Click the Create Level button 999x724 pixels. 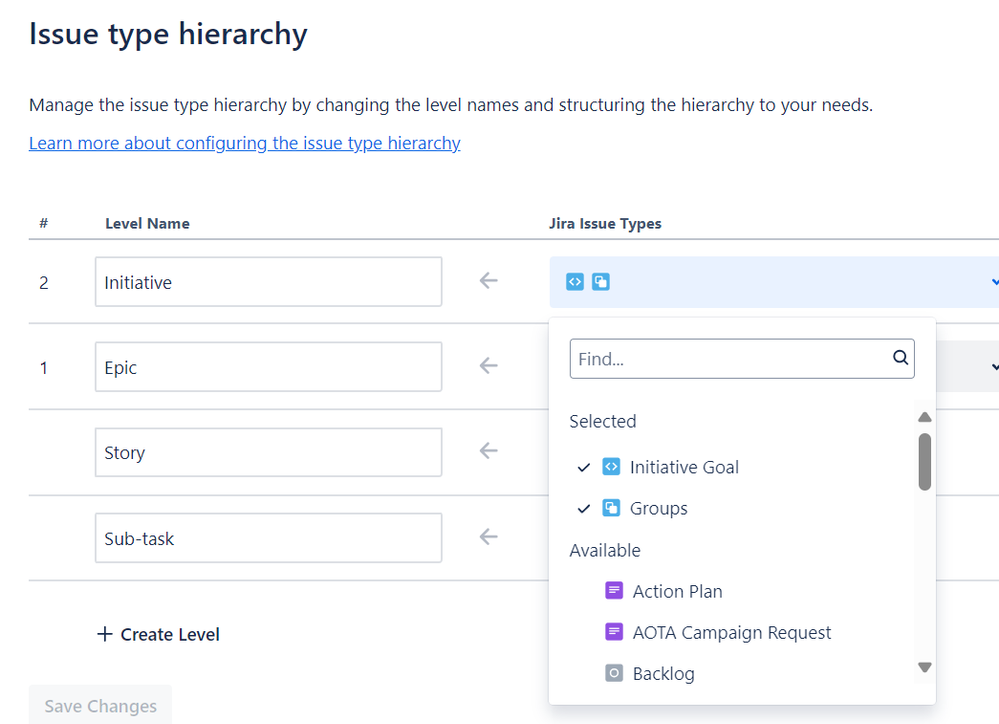(158, 634)
